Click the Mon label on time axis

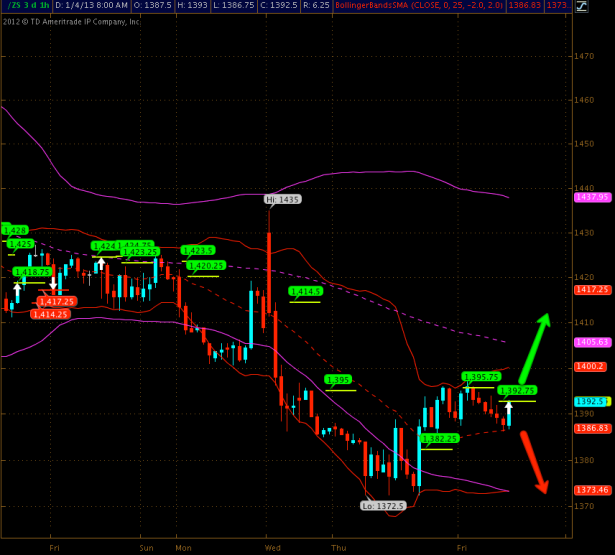(x=183, y=548)
